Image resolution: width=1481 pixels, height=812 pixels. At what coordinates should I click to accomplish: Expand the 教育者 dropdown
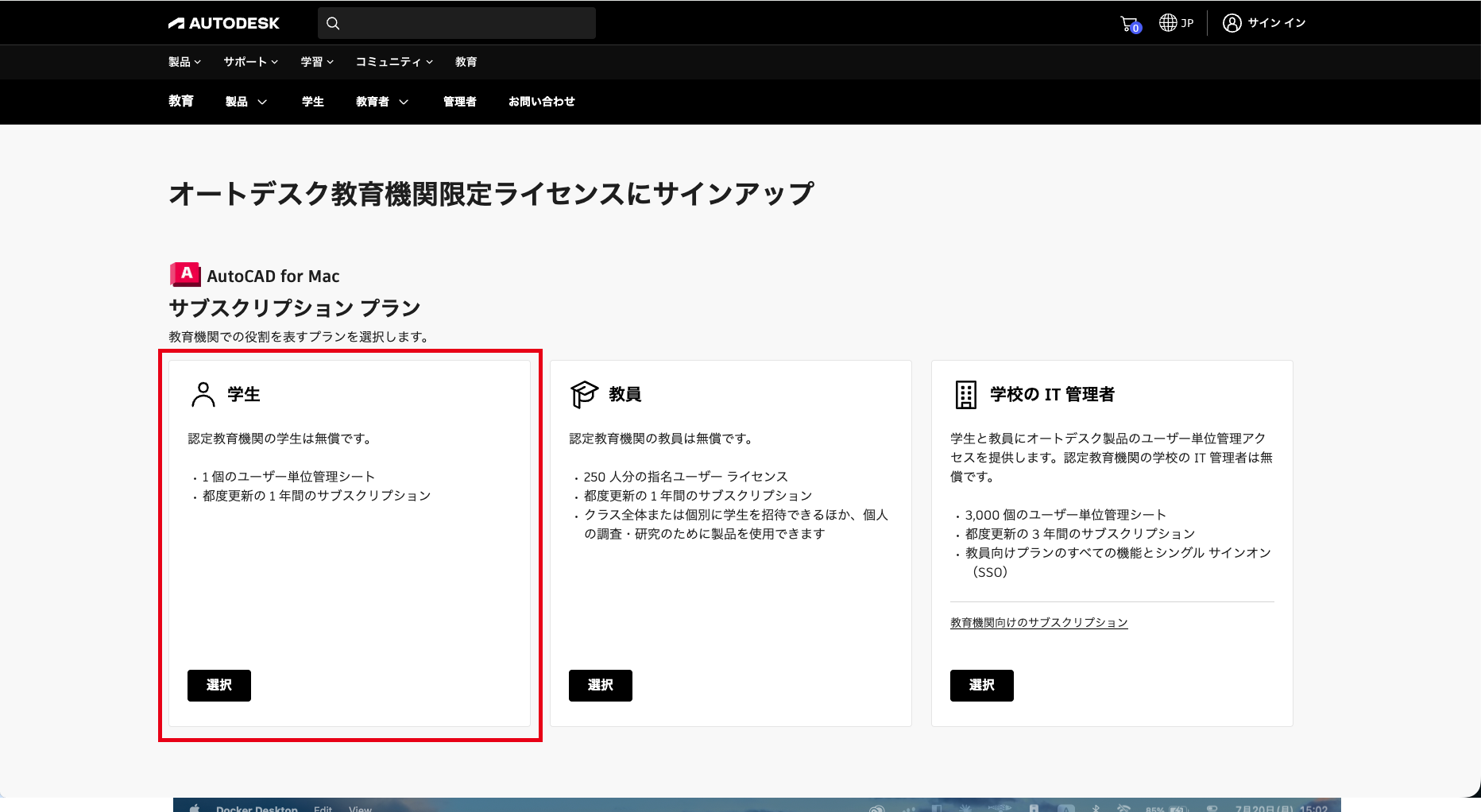click(382, 102)
